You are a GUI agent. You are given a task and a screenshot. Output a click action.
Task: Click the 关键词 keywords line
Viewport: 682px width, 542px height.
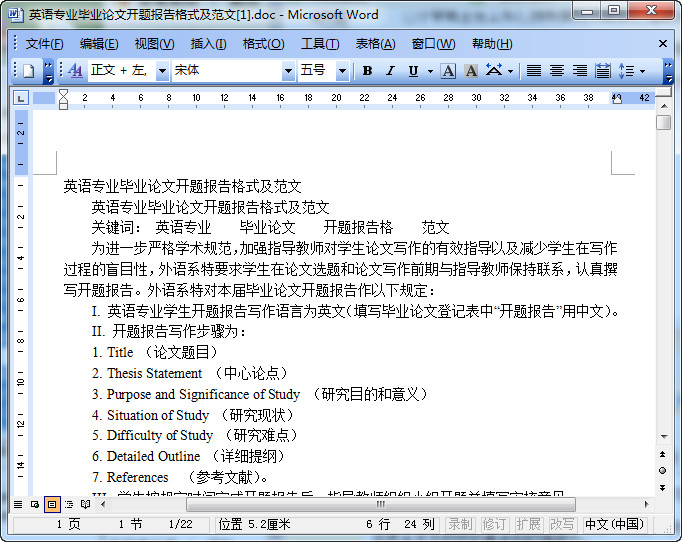(270, 228)
